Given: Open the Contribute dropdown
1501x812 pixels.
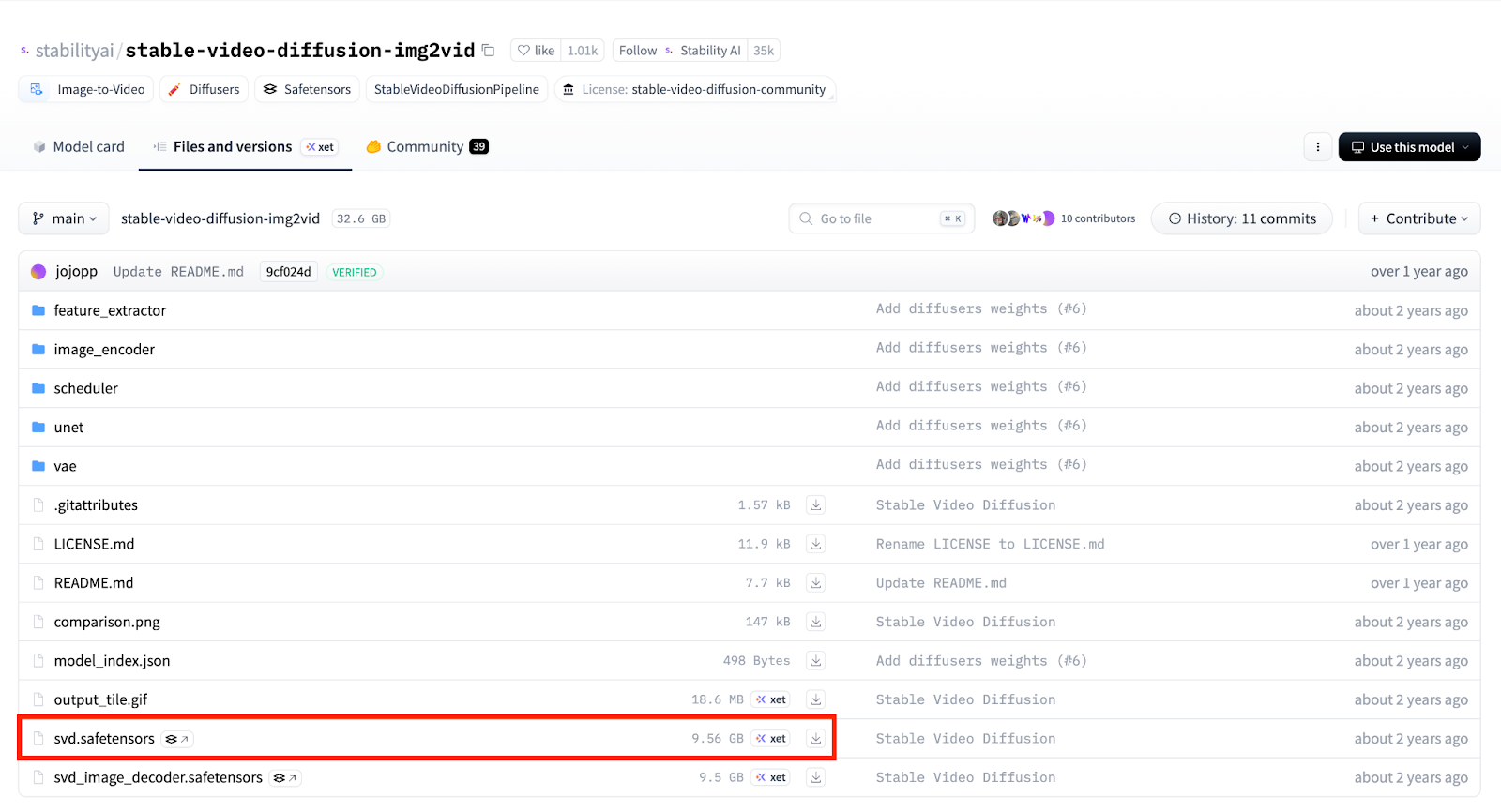Looking at the screenshot, I should point(1418,218).
